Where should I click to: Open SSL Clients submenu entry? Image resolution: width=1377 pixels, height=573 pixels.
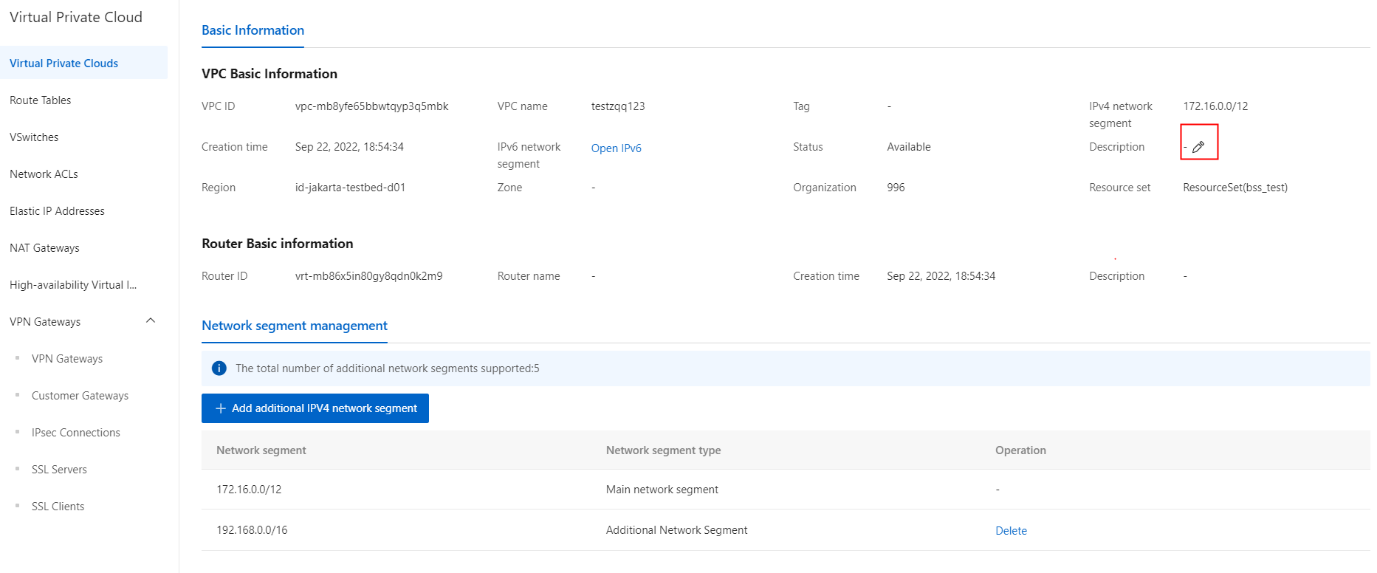[x=58, y=507]
